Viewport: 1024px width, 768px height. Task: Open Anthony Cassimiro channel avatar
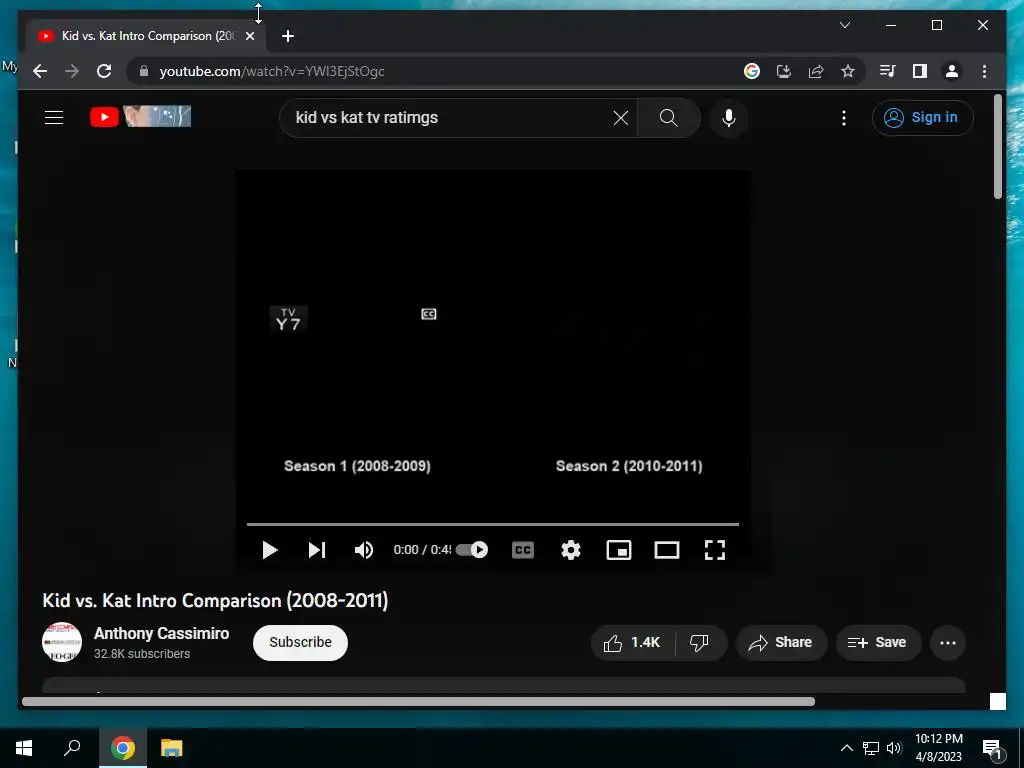point(62,643)
